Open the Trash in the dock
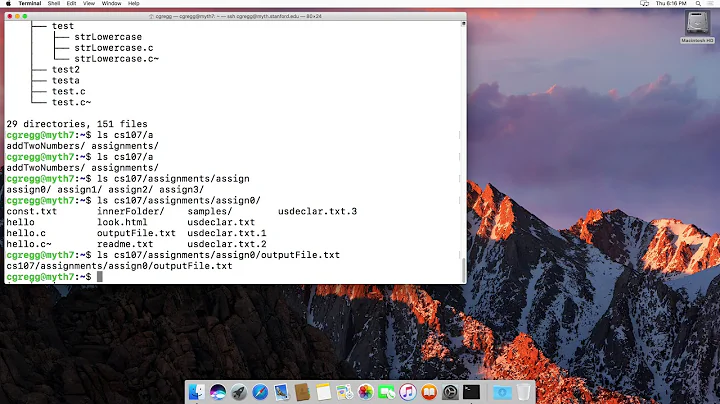This screenshot has height=404, width=720. pos(523,392)
